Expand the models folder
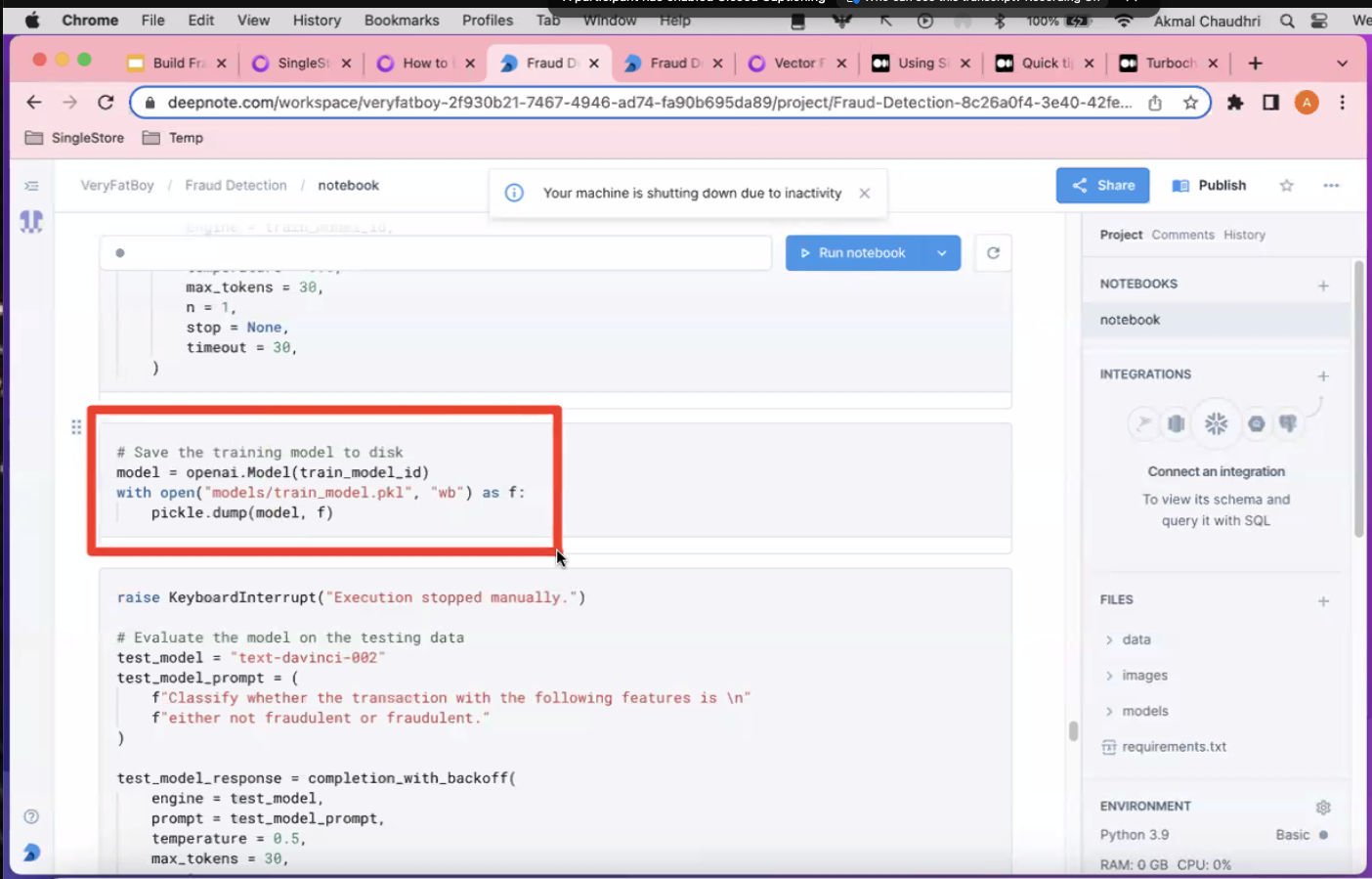Image resolution: width=1372 pixels, height=879 pixels. coord(1144,711)
